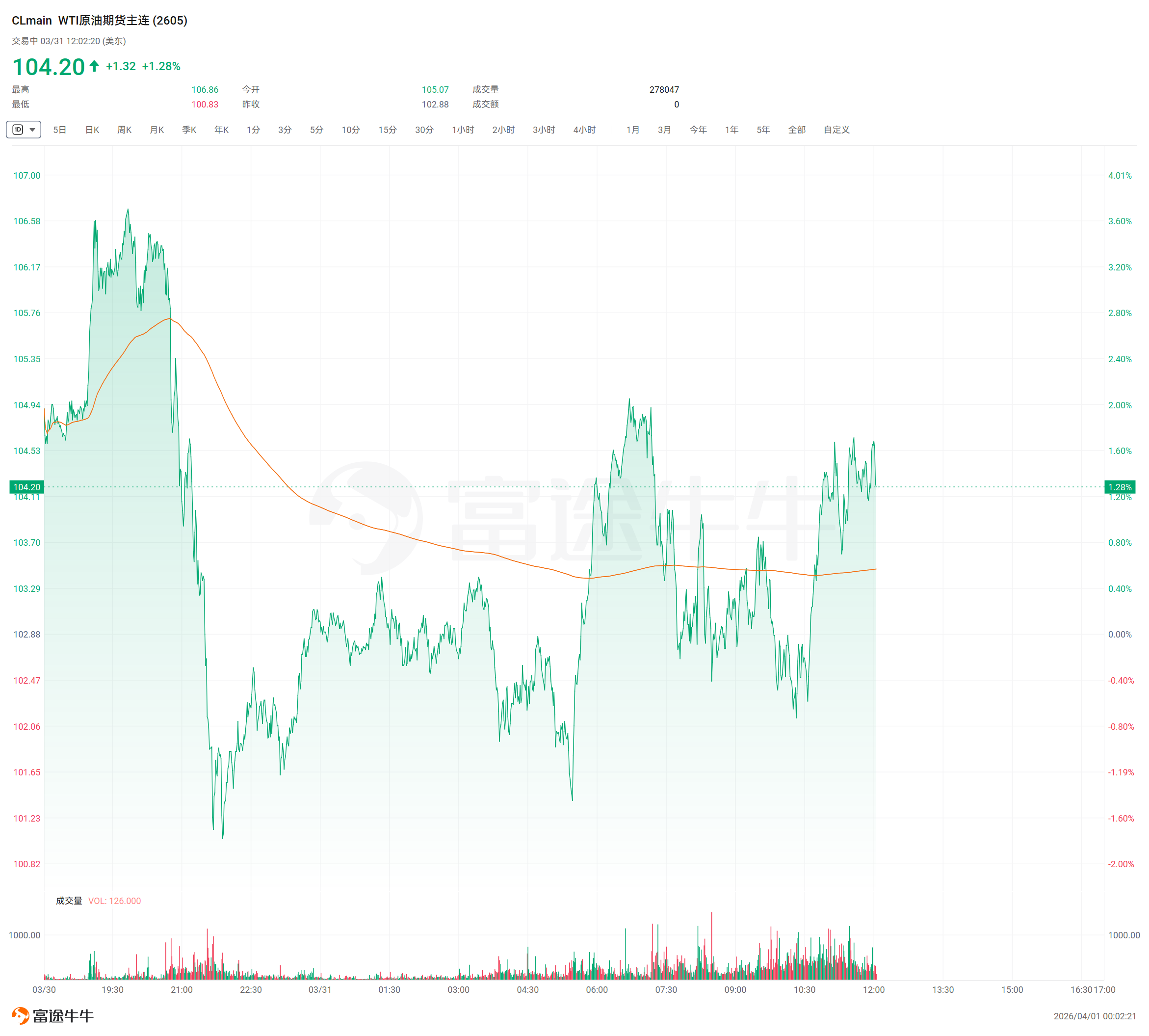
Task: Set range to 今年
Action: coord(698,130)
